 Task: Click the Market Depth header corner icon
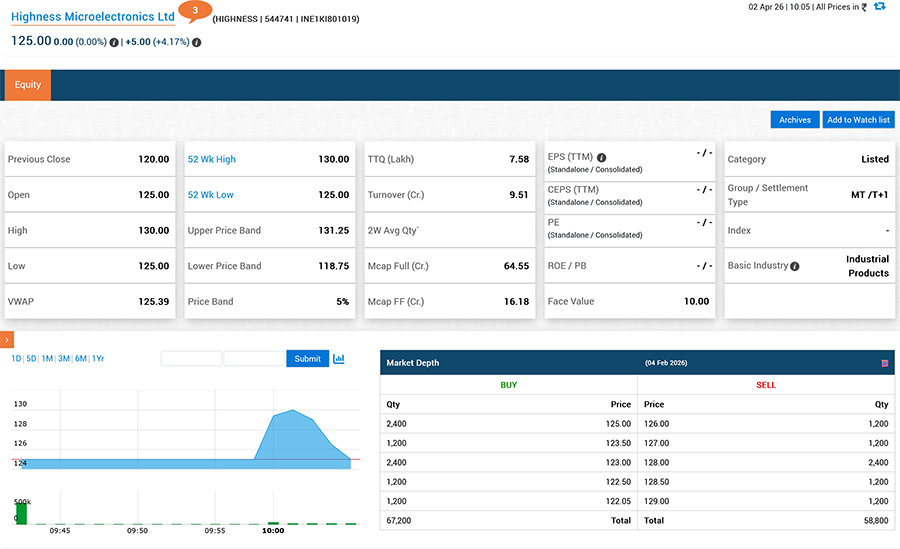click(885, 363)
